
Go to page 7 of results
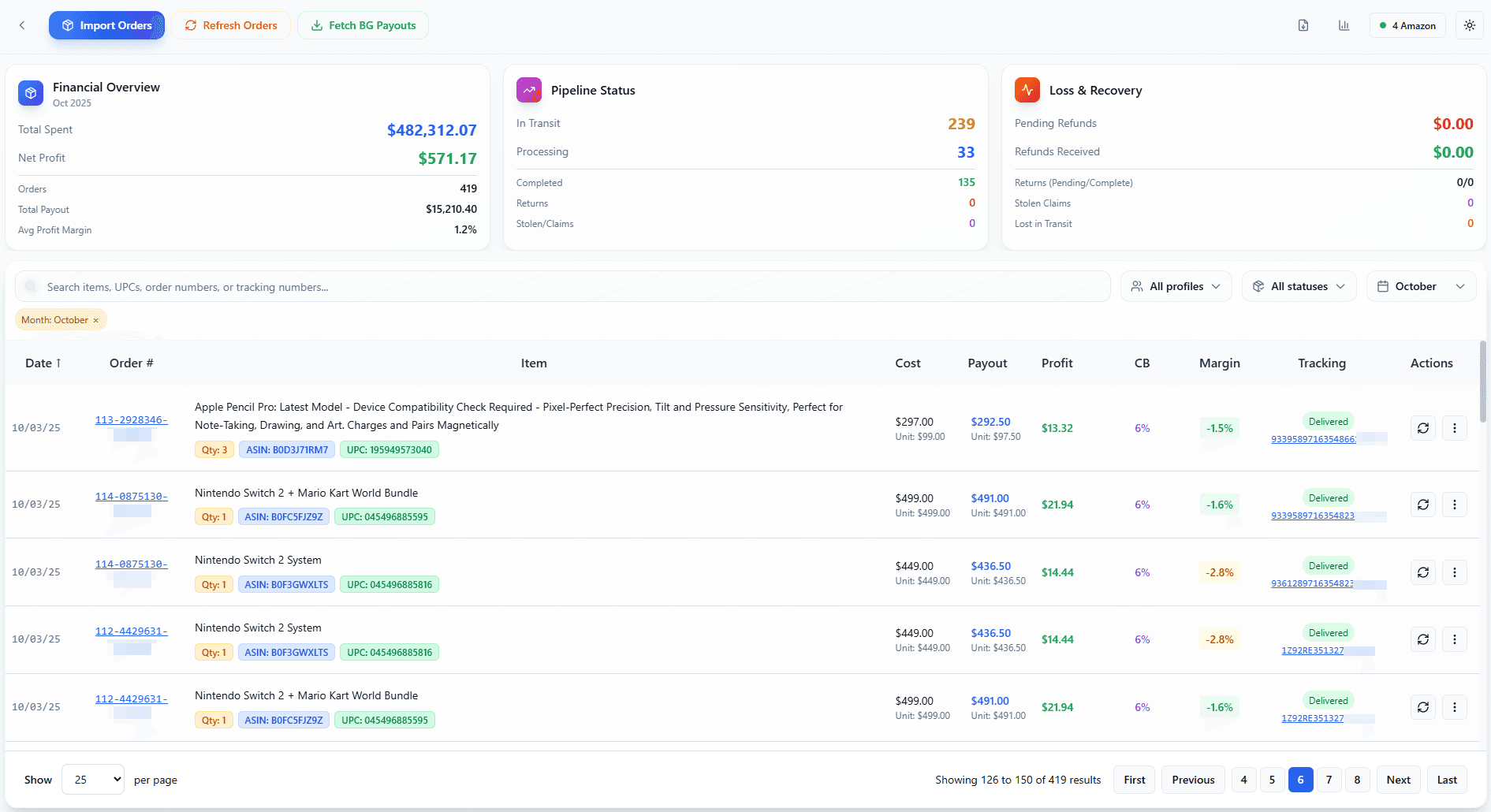click(x=1329, y=780)
